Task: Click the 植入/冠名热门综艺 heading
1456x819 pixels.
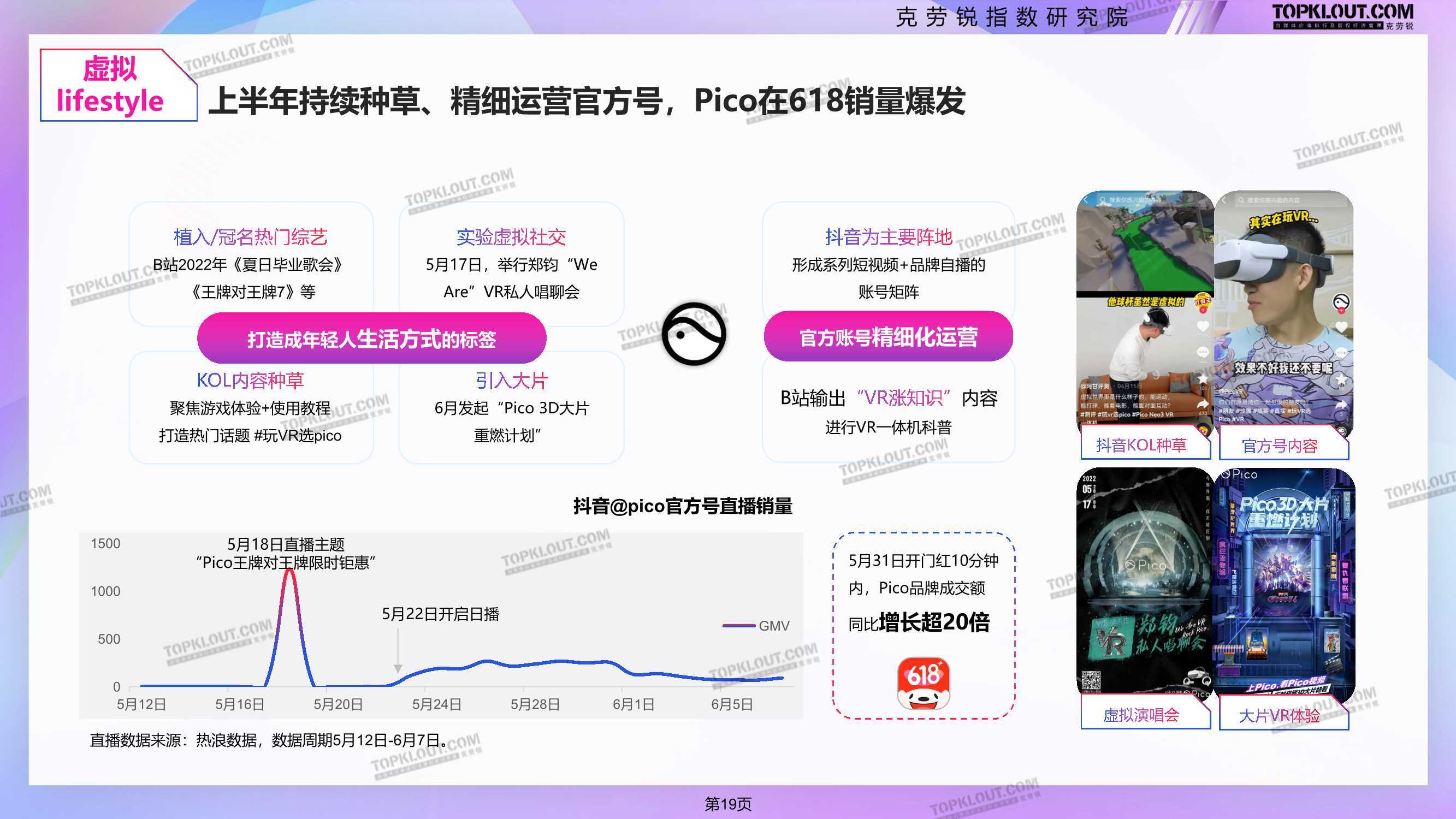Action: (x=250, y=237)
